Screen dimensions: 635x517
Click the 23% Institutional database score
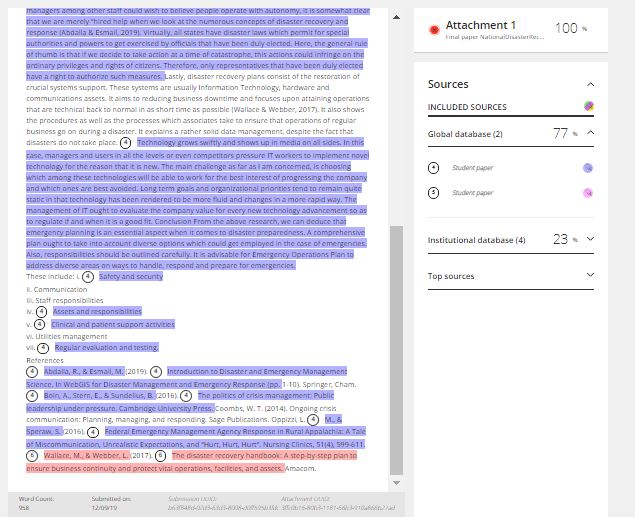[565, 239]
